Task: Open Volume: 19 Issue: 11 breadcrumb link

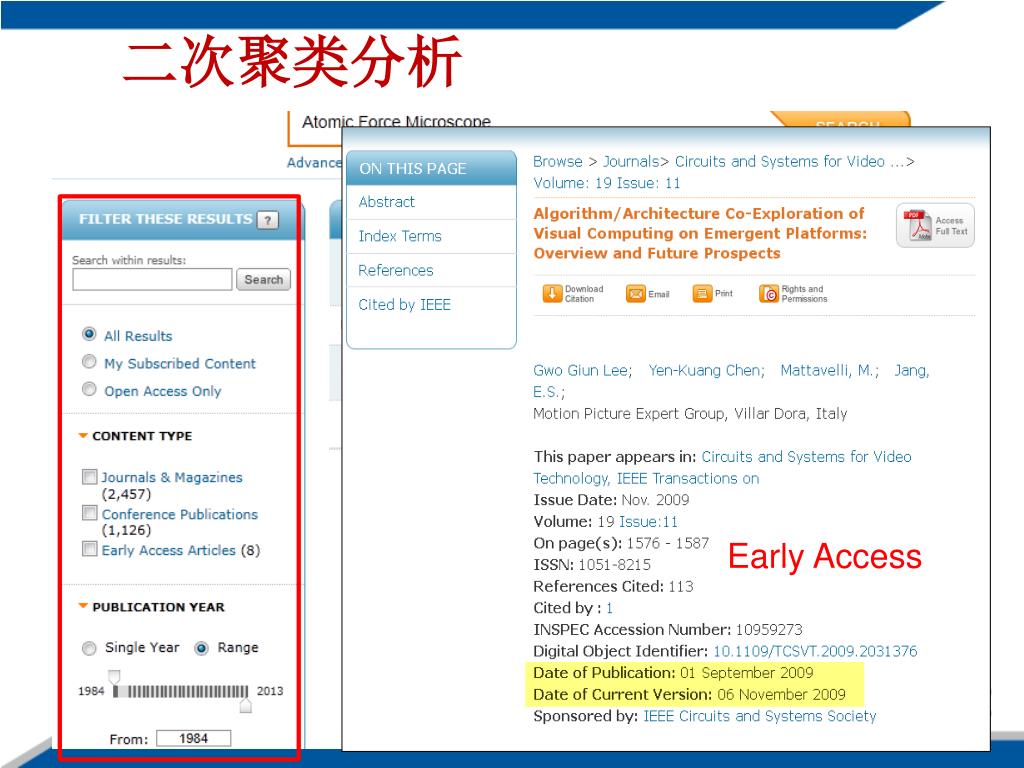Action: coord(607,183)
